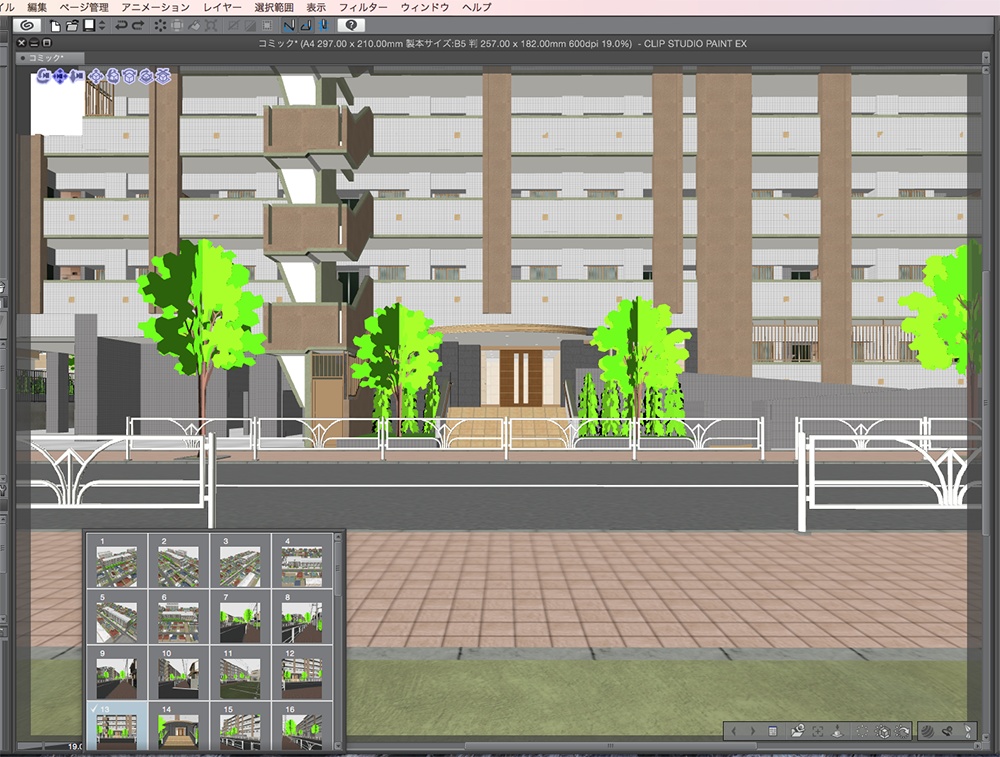Screen dimensions: 1000x757
Task: Toggle snap to ruler in the toolbar
Action: (288, 27)
